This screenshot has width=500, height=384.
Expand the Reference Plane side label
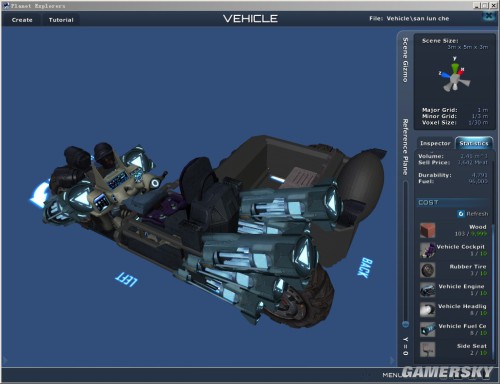point(405,147)
